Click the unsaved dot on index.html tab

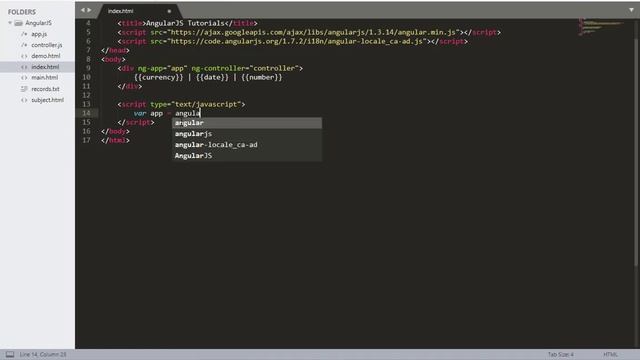[x=169, y=11]
